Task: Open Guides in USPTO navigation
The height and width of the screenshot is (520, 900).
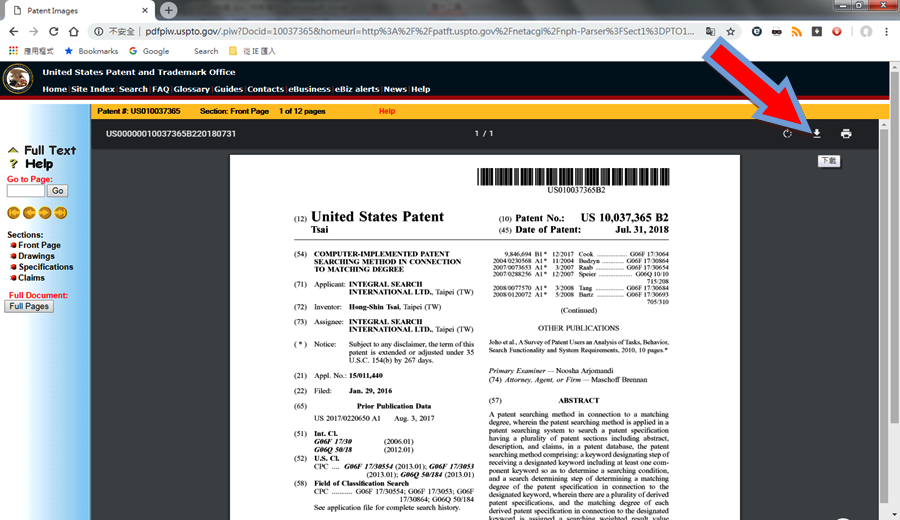Action: 228,89
